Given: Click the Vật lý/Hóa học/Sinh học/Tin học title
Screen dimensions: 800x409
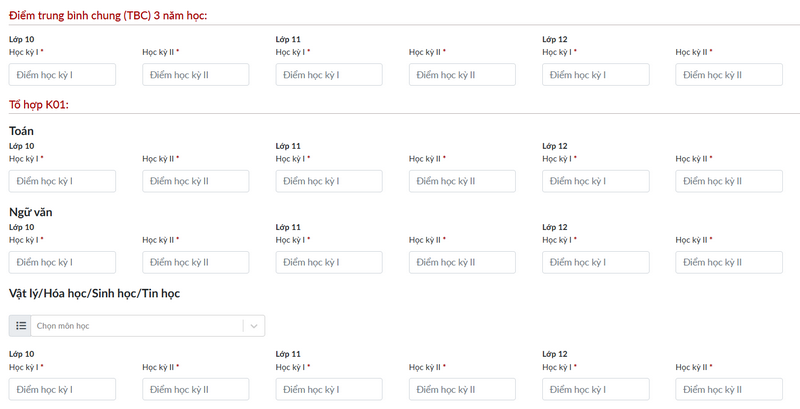Looking at the screenshot, I should 94,294.
